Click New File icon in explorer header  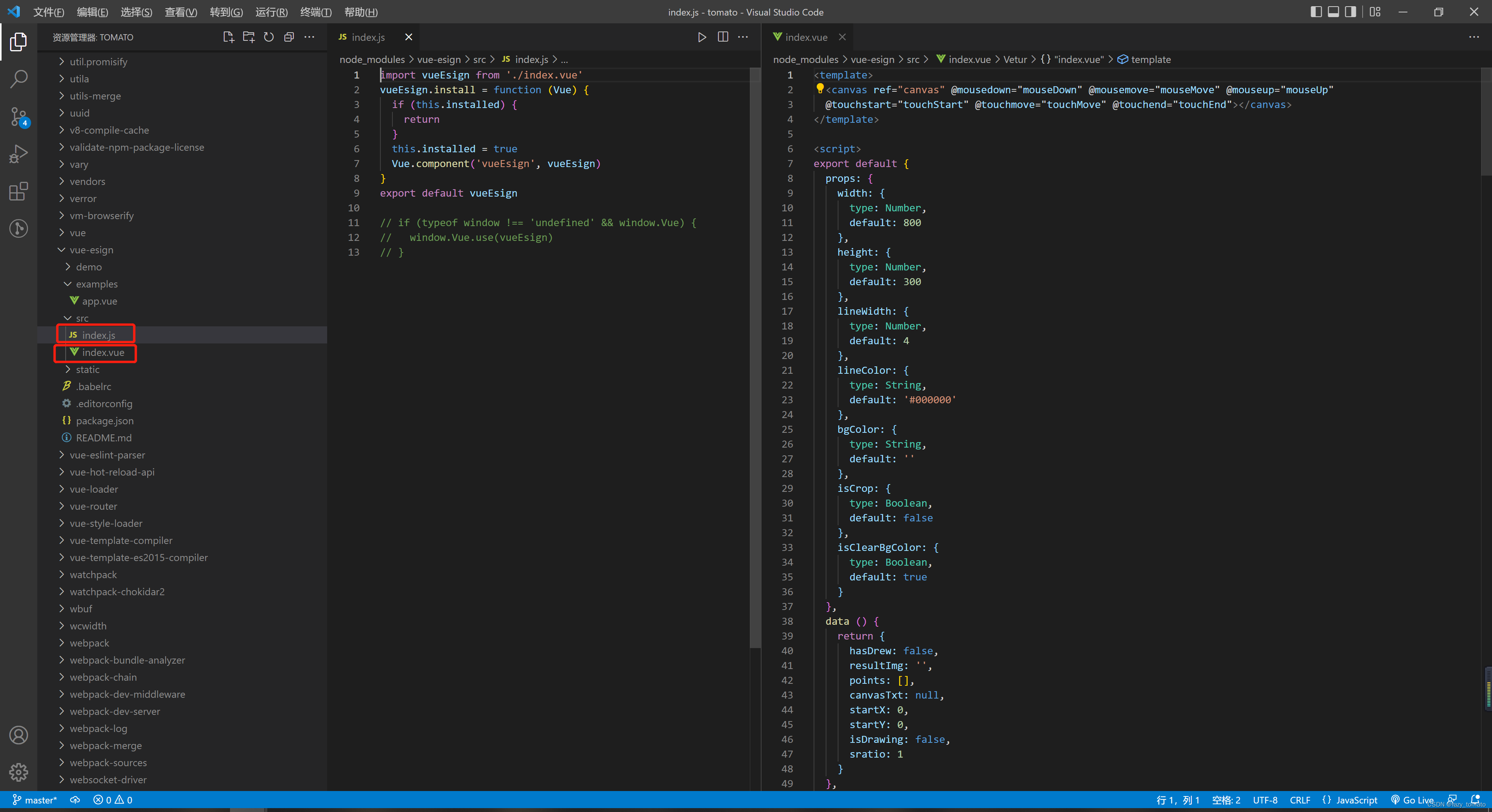click(228, 37)
